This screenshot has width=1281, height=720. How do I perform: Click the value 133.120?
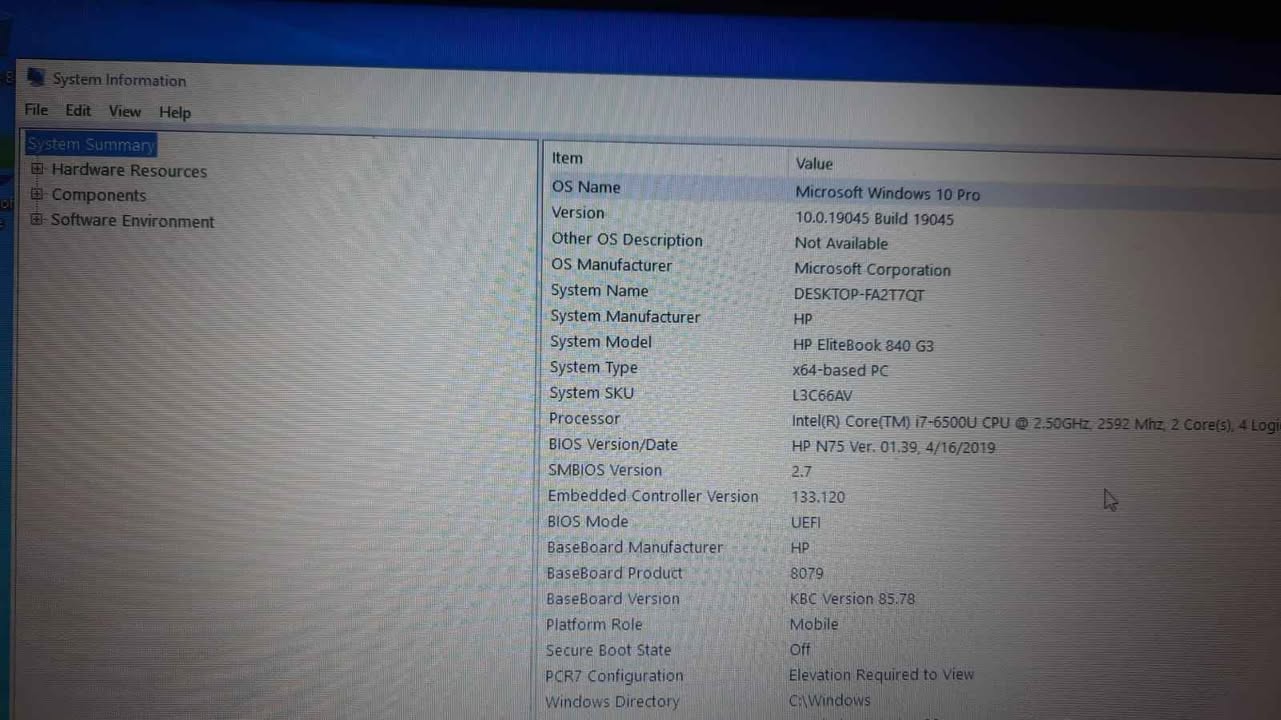coord(818,497)
